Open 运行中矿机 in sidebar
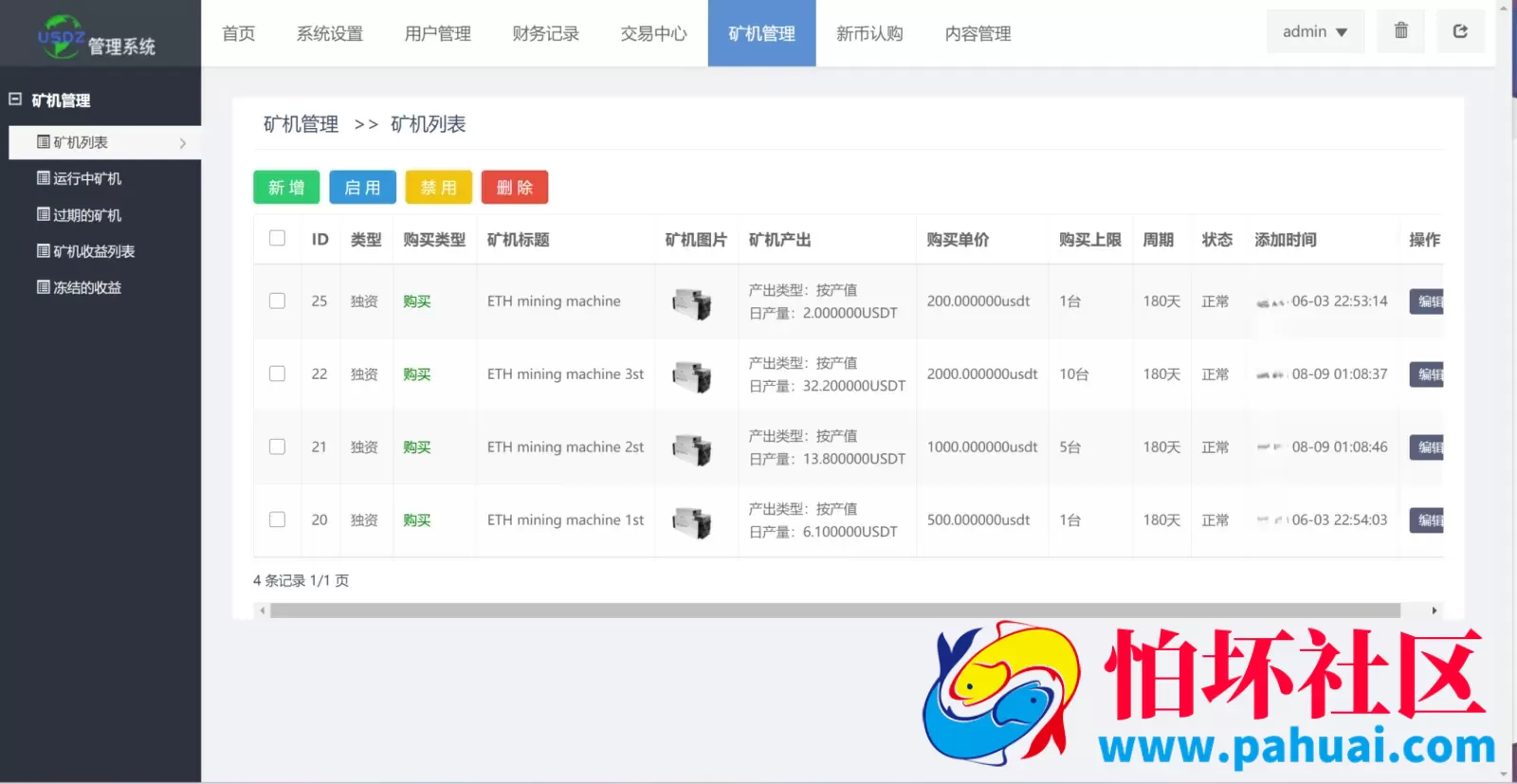Image resolution: width=1517 pixels, height=784 pixels. 80,178
